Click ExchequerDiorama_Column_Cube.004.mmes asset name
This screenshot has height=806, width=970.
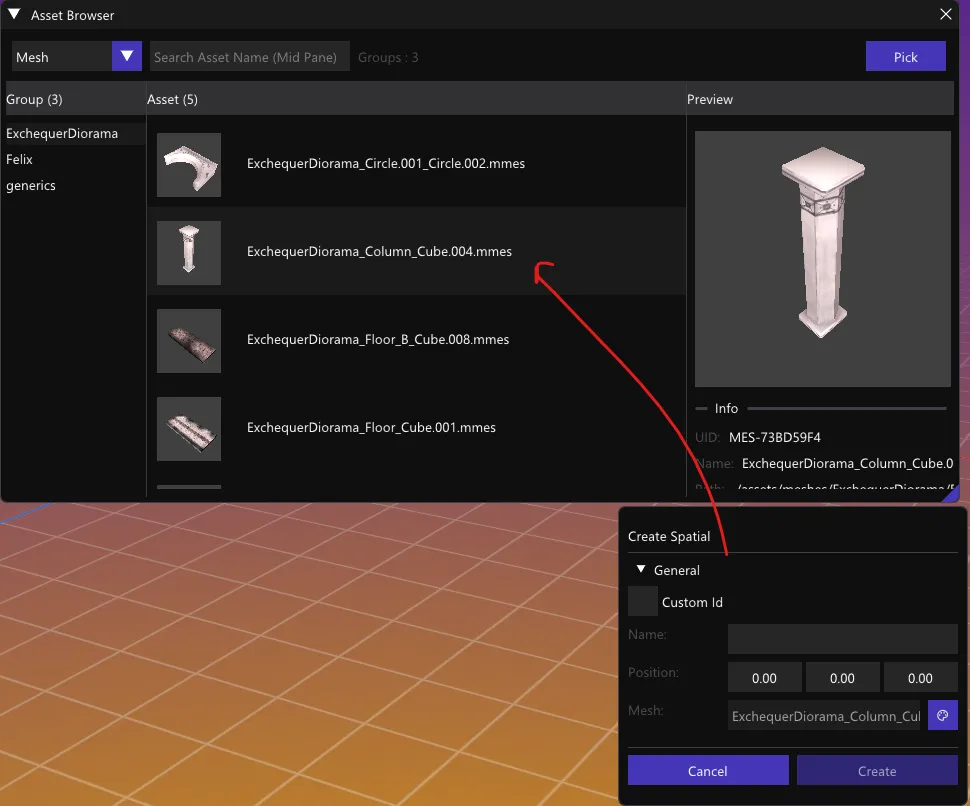click(x=379, y=252)
